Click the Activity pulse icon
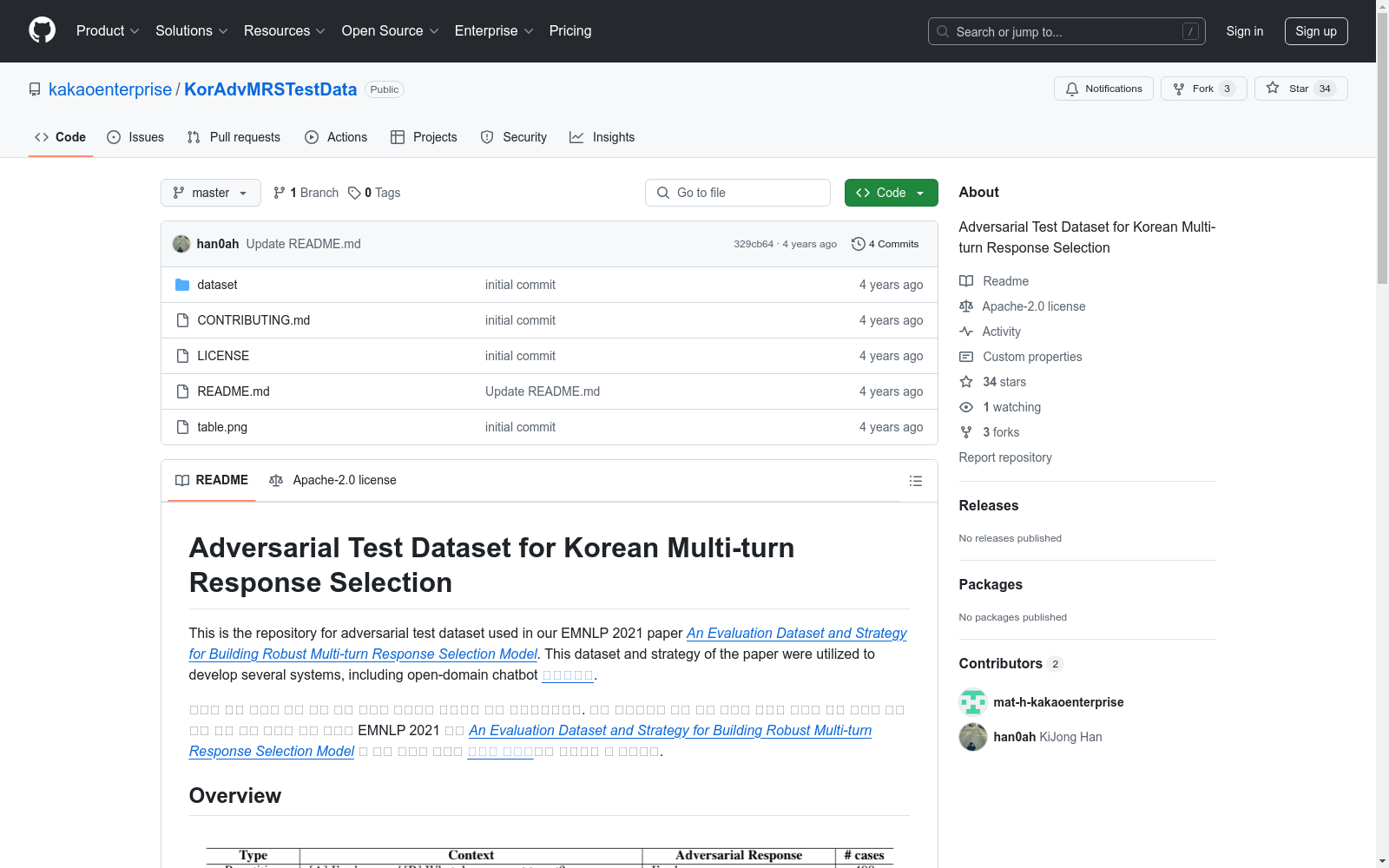 (x=966, y=332)
